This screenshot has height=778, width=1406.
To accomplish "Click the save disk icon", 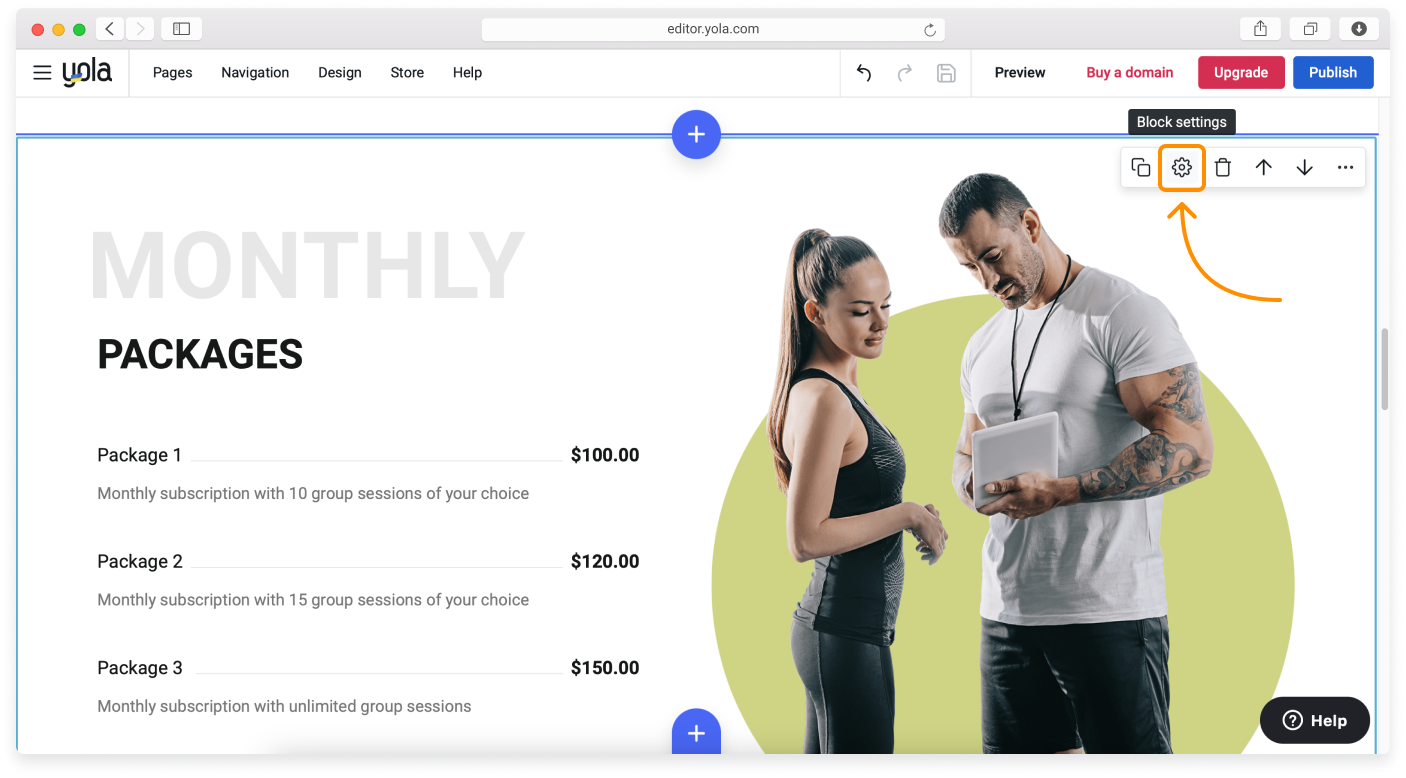I will click(946, 73).
